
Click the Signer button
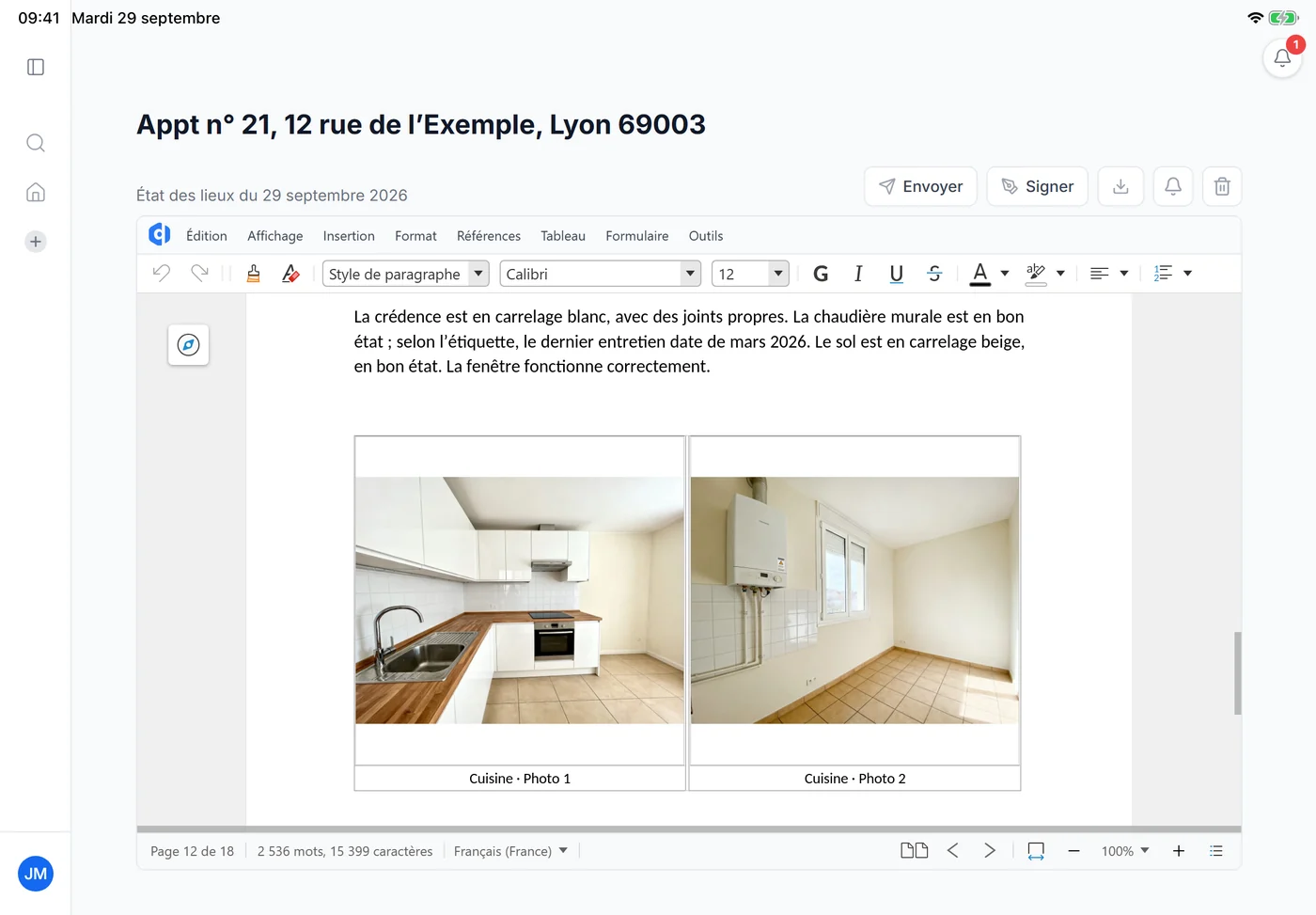pyautogui.click(x=1038, y=186)
